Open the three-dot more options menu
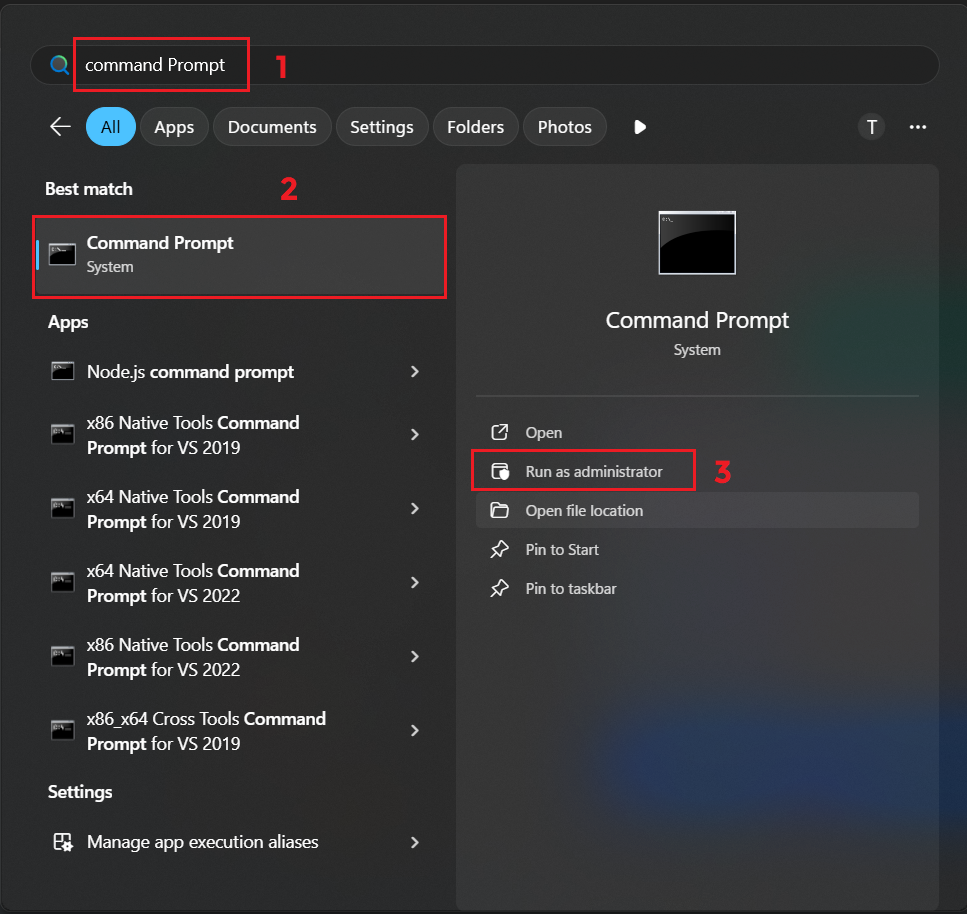Screen dimensions: 967x914 [918, 127]
